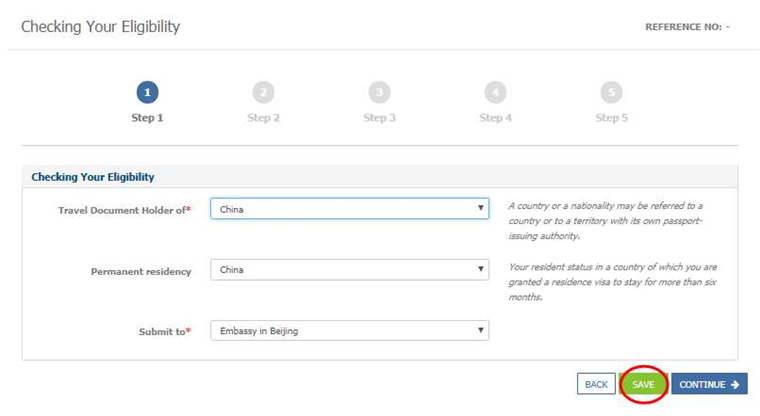Click the blue Step 1 circle icon
This screenshot has height=416, width=760.
[147, 92]
